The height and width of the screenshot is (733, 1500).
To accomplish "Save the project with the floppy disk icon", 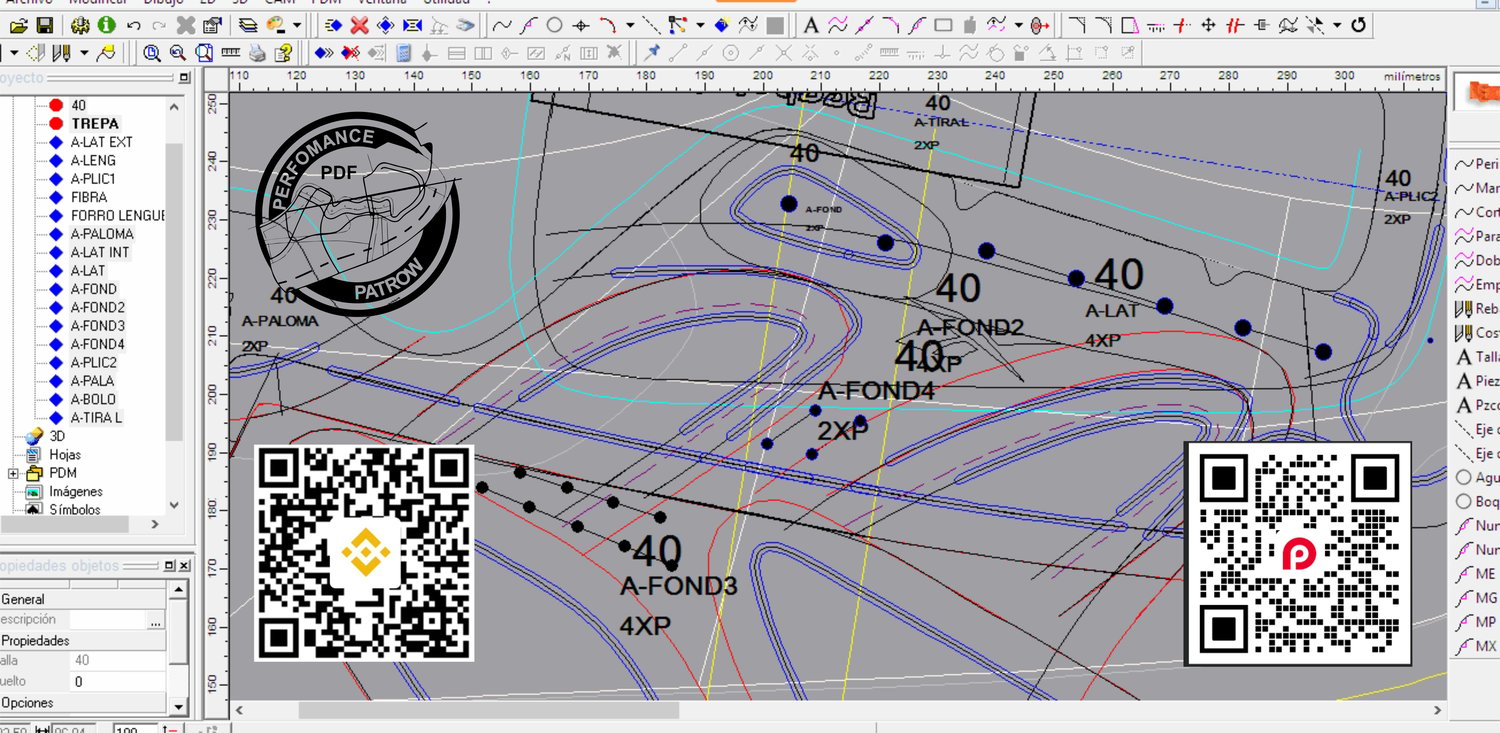I will (x=44, y=25).
